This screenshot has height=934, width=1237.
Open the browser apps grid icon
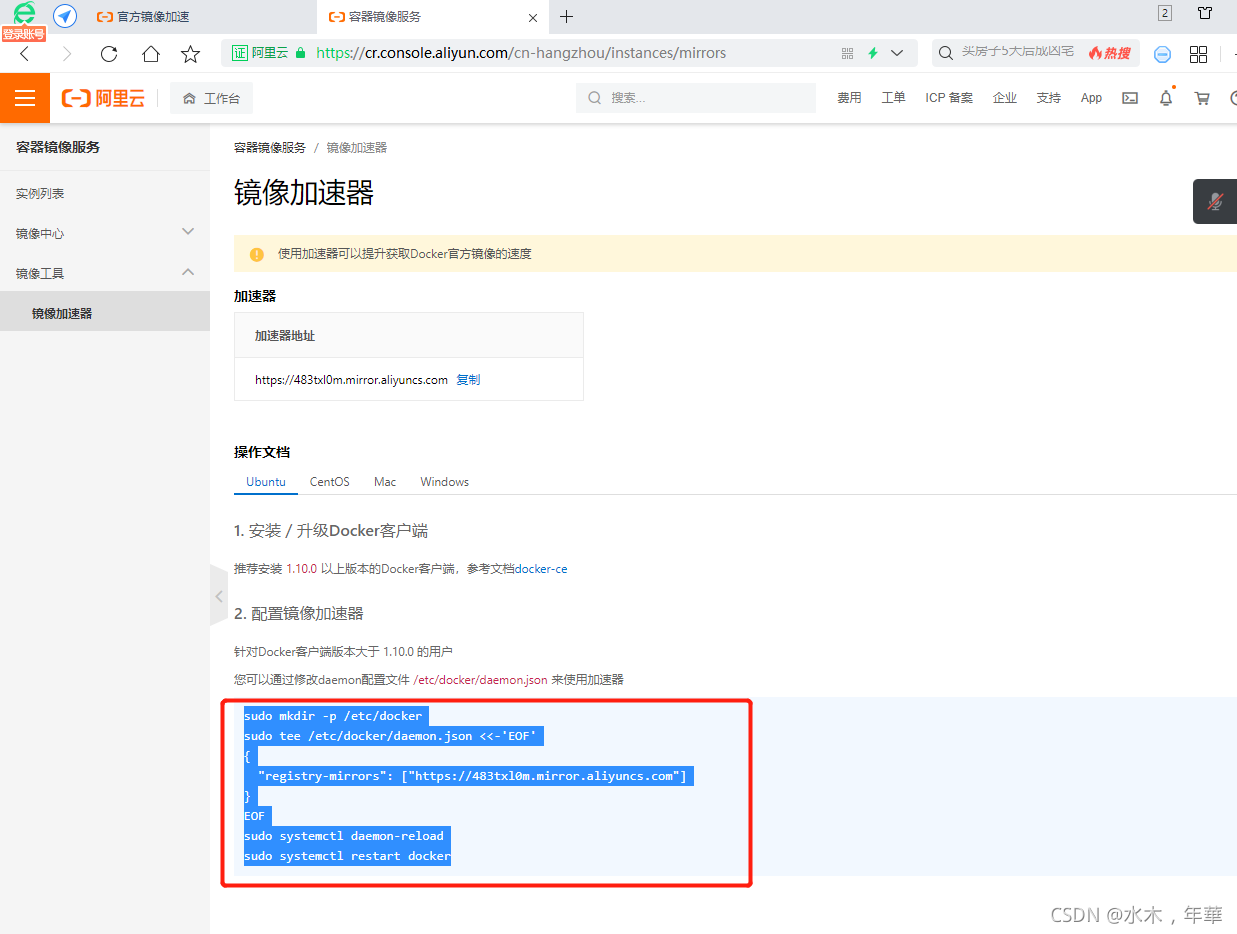(1198, 54)
